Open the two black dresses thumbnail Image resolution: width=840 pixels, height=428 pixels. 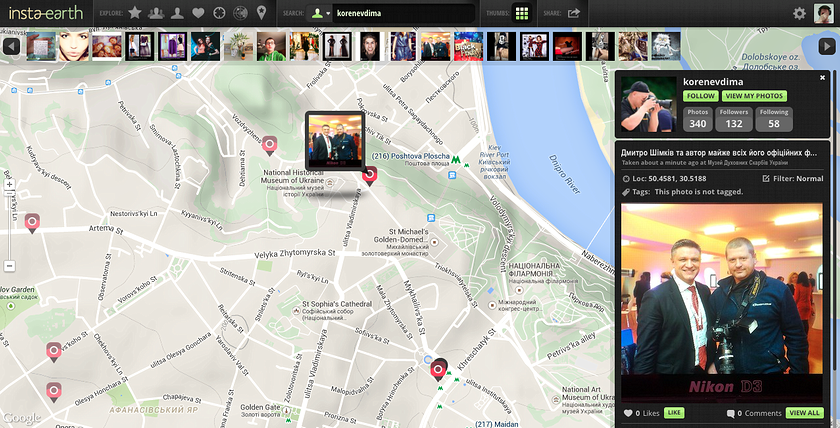(x=337, y=46)
